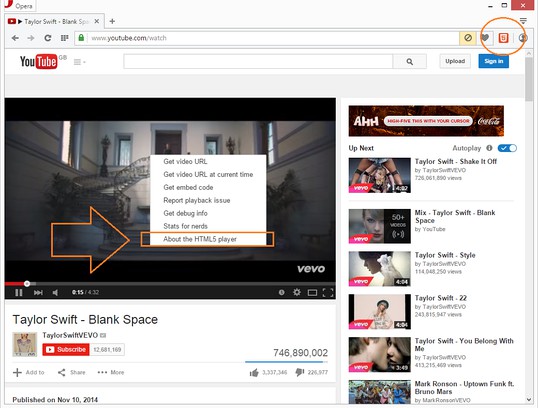Switch to theater mode
Image resolution: width=538 pixels, height=408 pixels.
[312, 292]
